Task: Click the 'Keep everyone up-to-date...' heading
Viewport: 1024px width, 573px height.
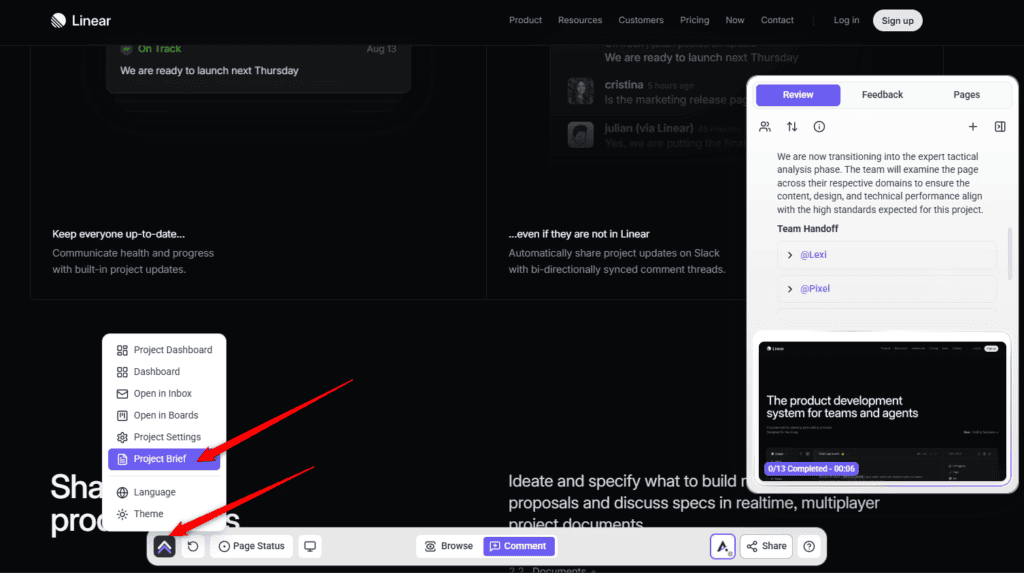Action: tap(118, 234)
